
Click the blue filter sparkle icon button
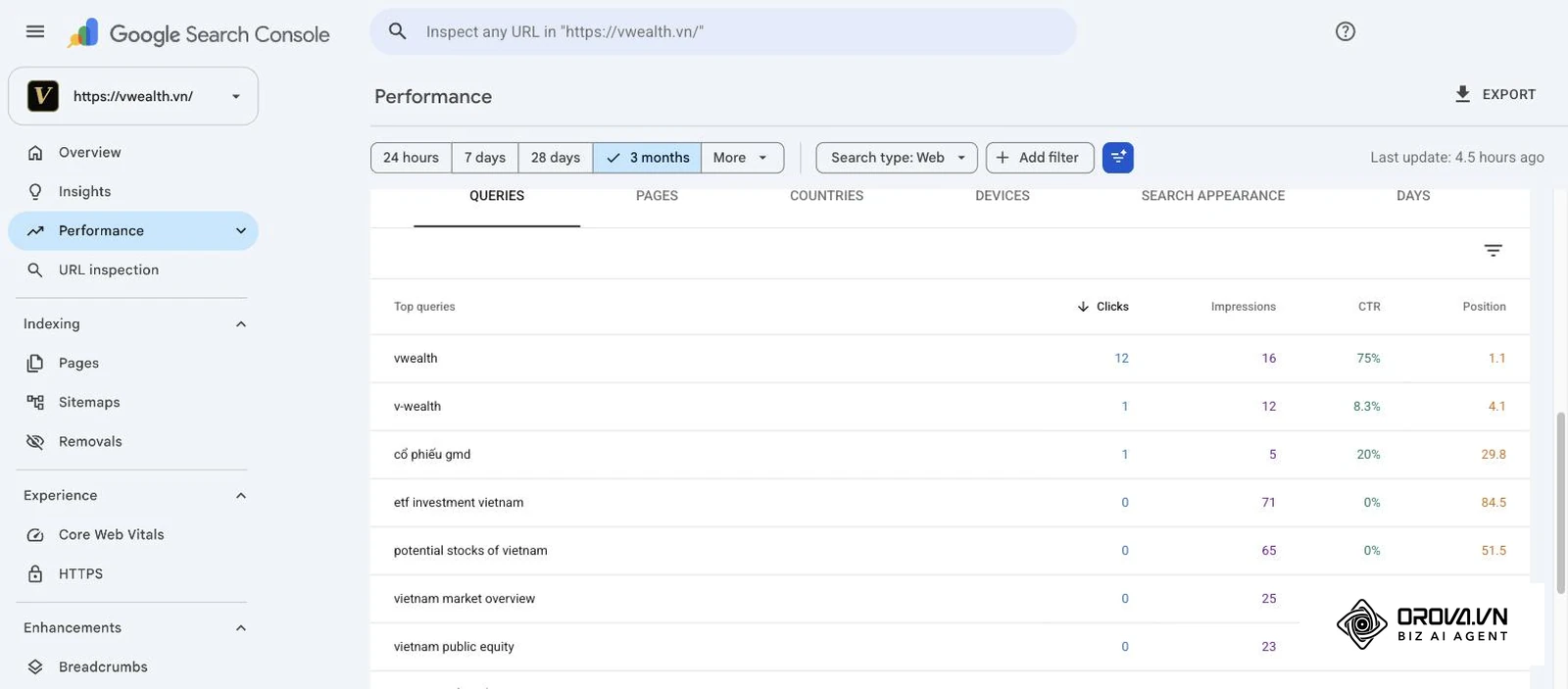pyautogui.click(x=1118, y=158)
